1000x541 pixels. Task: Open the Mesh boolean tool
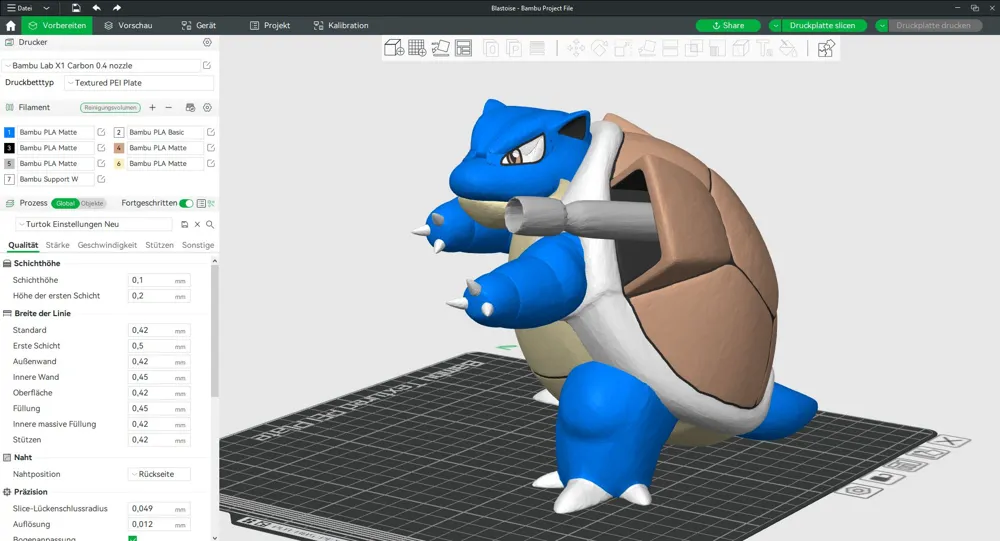click(x=694, y=48)
